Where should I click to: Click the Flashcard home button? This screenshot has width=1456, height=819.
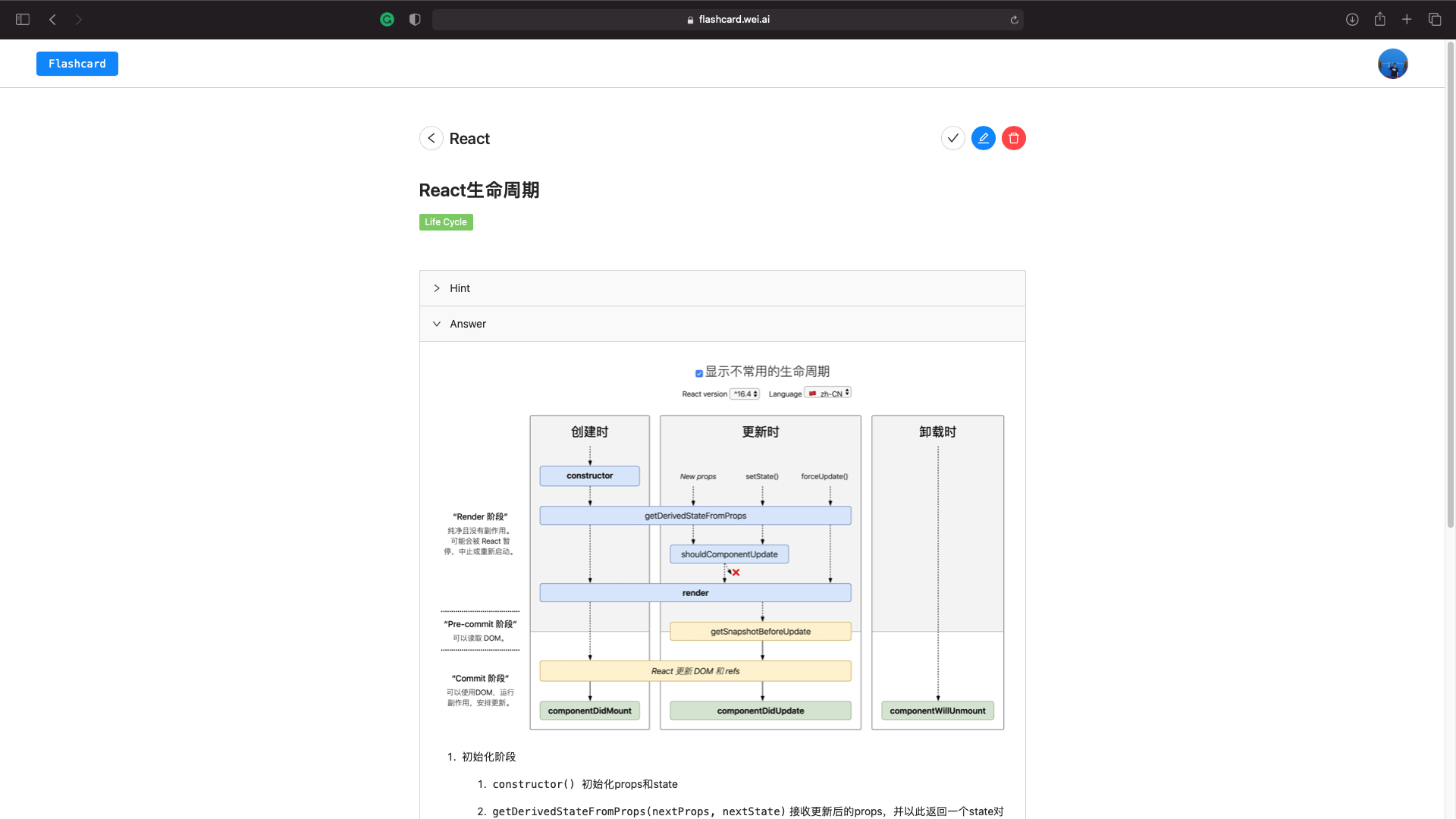[x=77, y=64]
